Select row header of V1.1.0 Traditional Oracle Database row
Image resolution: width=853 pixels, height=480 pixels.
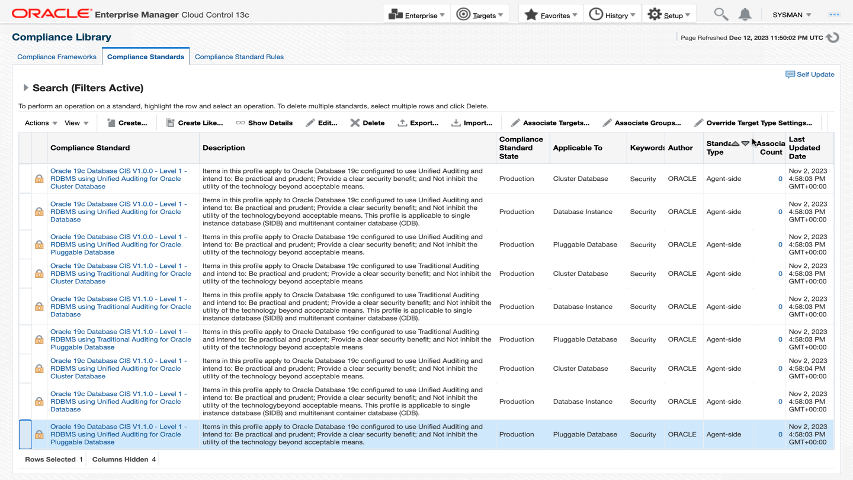tap(25, 306)
